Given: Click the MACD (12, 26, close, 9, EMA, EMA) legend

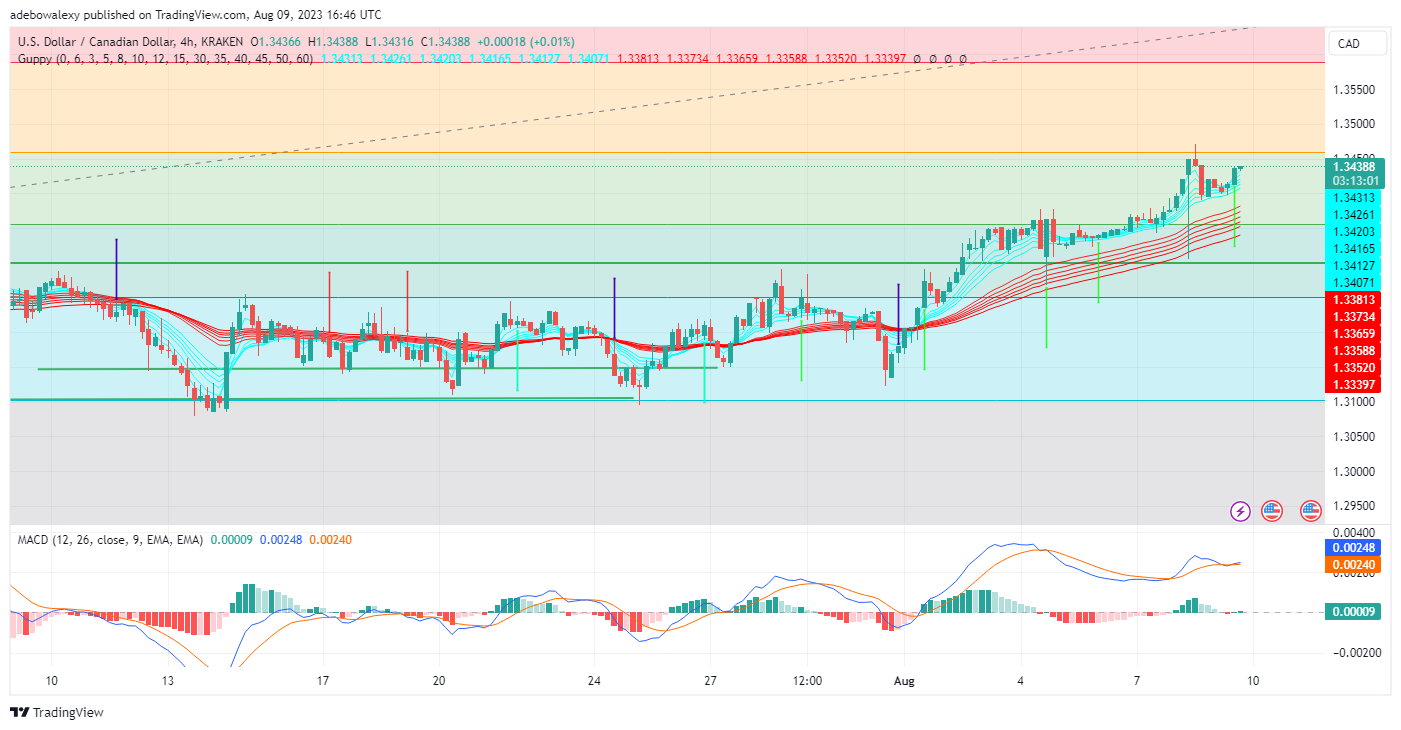Looking at the screenshot, I should tap(111, 540).
